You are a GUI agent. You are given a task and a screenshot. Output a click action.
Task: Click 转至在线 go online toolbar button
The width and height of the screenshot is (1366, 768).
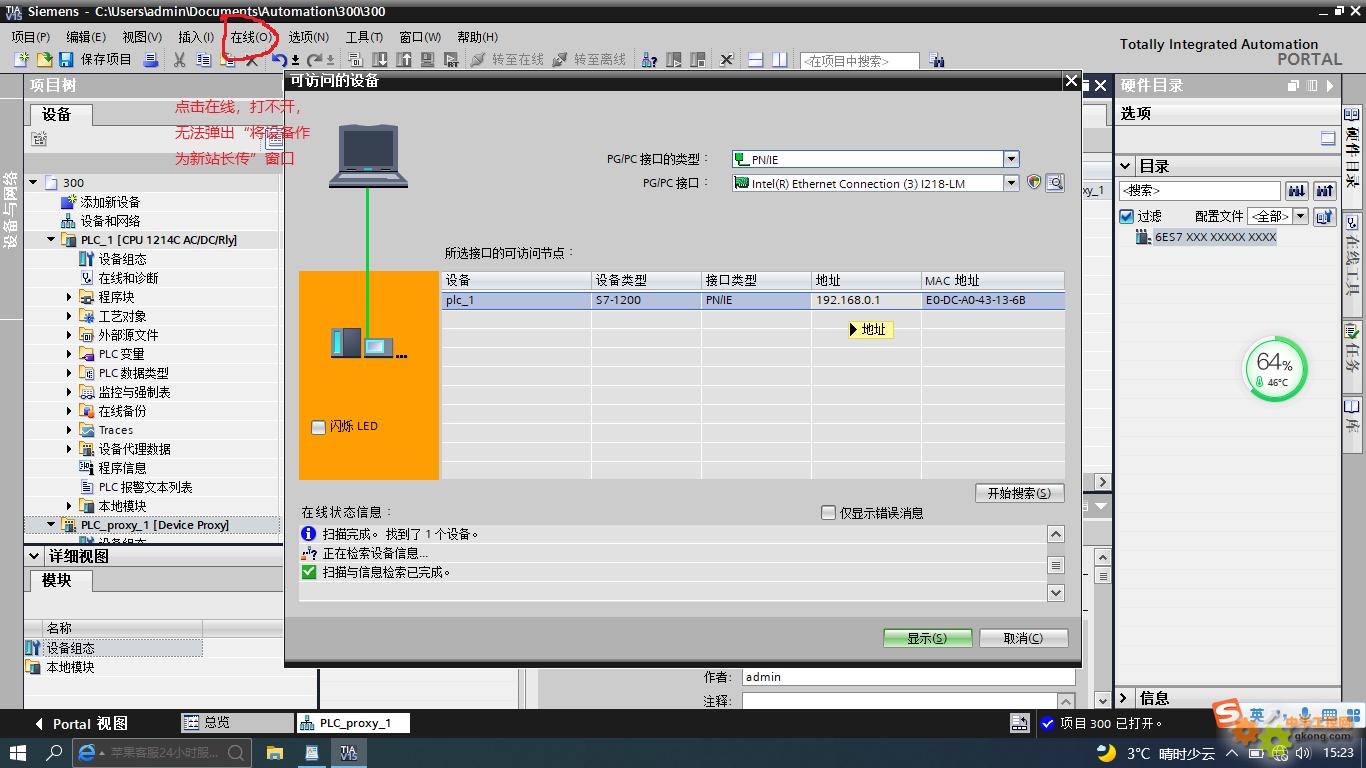(507, 60)
